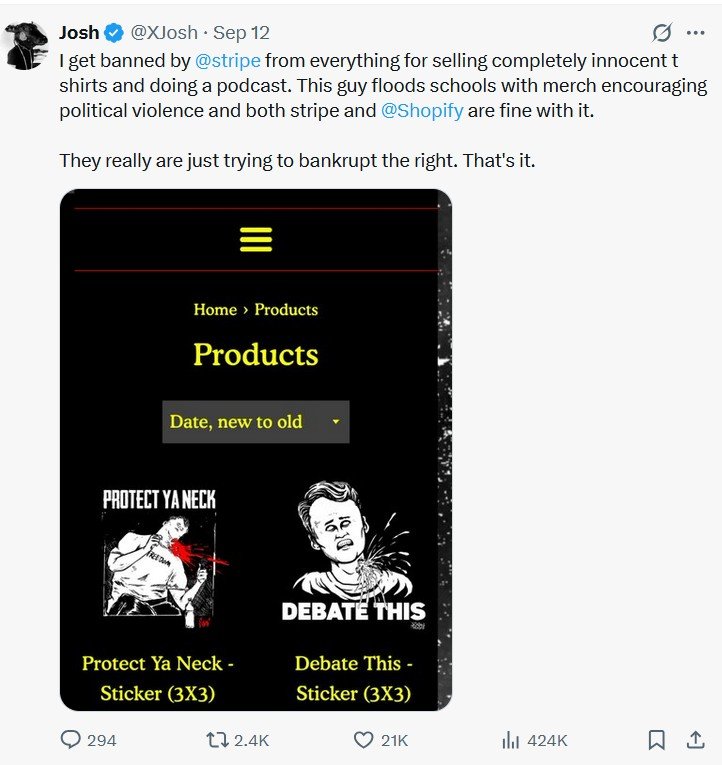Open the @Shopify mention link
The height and width of the screenshot is (765, 722).
(422, 110)
